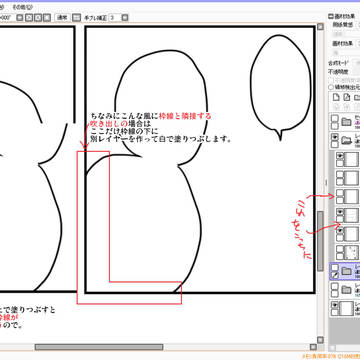Screen dimensions: 360x360
Task: Select thumbnail of fourth layer inside open folder
Action: 352,215
